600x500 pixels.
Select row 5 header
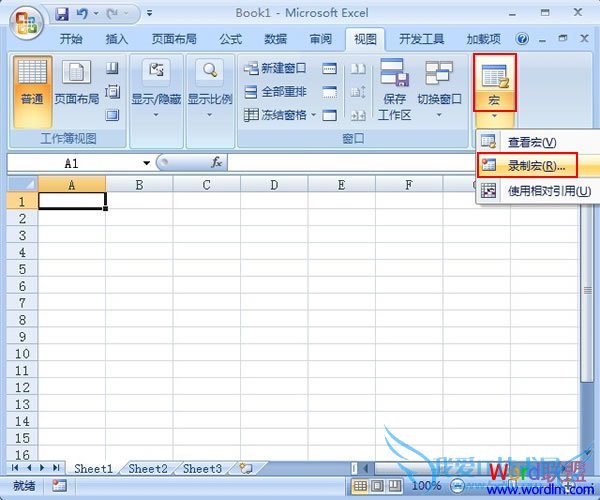(22, 269)
